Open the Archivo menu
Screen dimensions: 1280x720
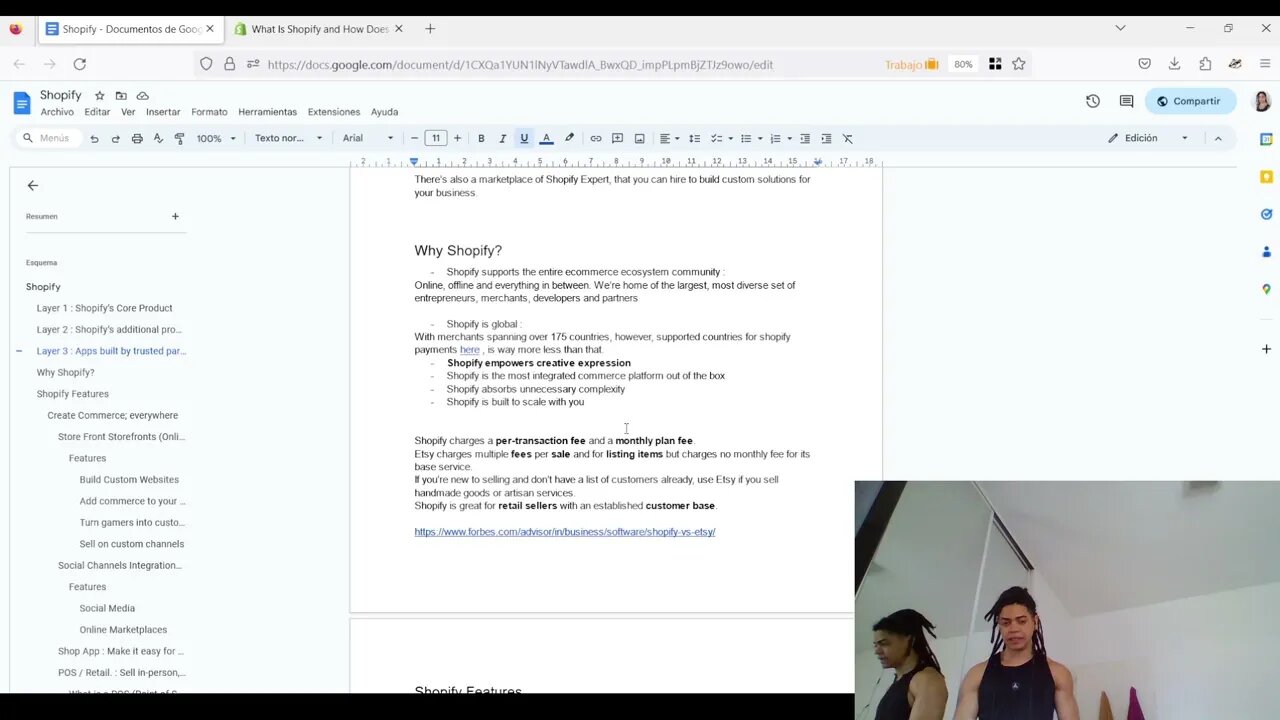point(57,112)
